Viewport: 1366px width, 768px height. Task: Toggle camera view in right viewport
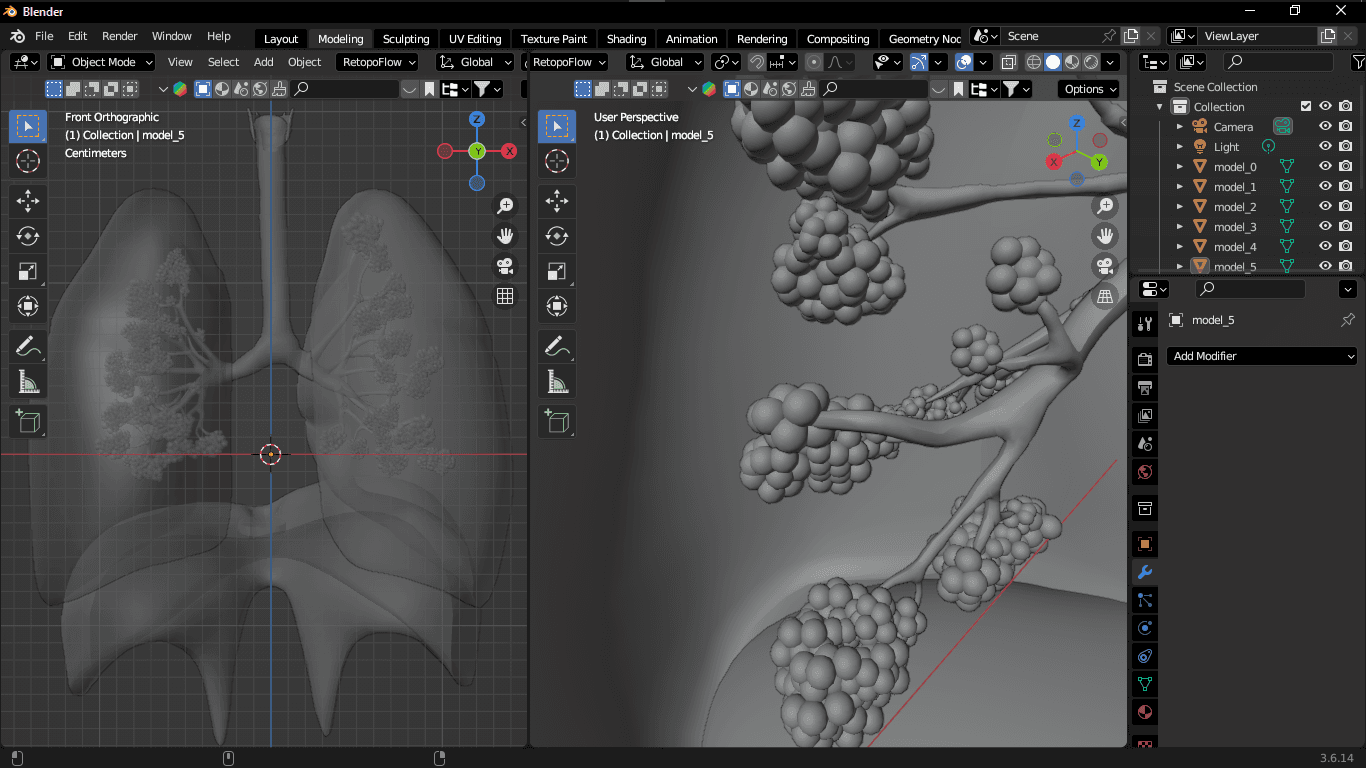point(1105,266)
